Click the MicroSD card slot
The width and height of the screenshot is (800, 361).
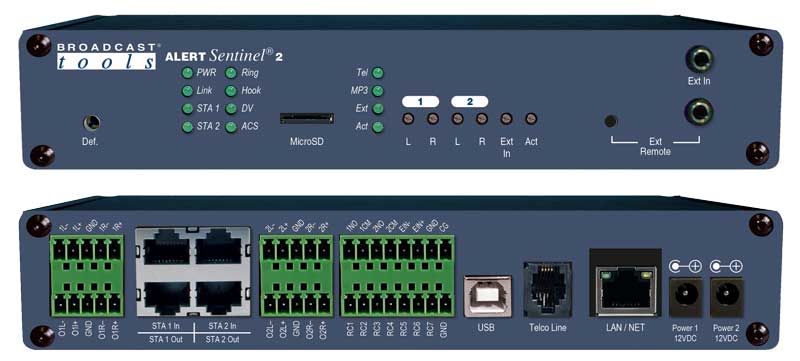tap(307, 119)
